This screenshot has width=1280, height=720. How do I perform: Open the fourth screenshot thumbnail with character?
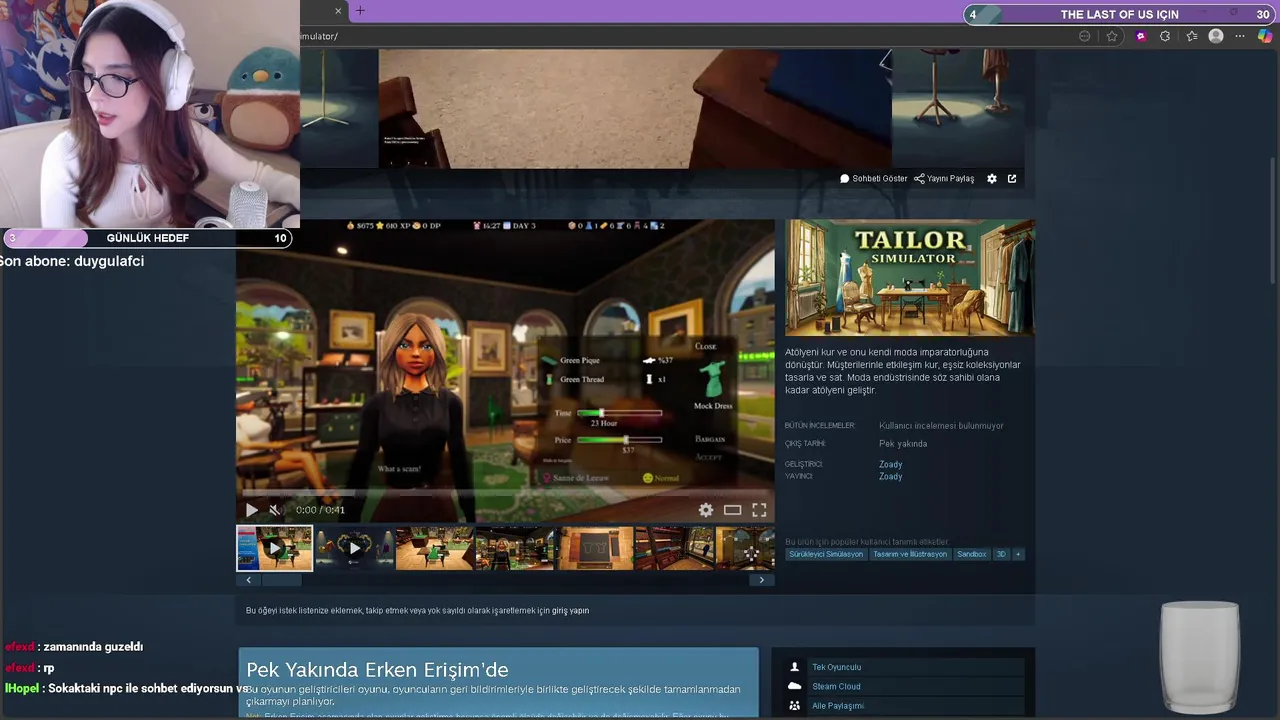[x=514, y=548]
